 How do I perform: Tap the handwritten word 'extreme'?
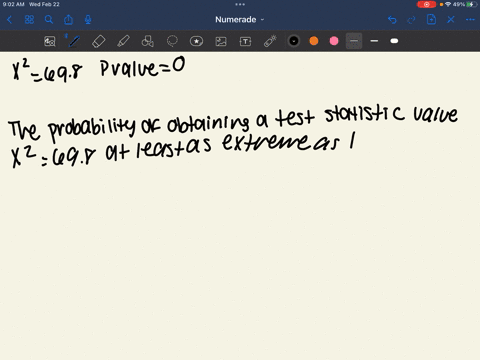point(265,143)
